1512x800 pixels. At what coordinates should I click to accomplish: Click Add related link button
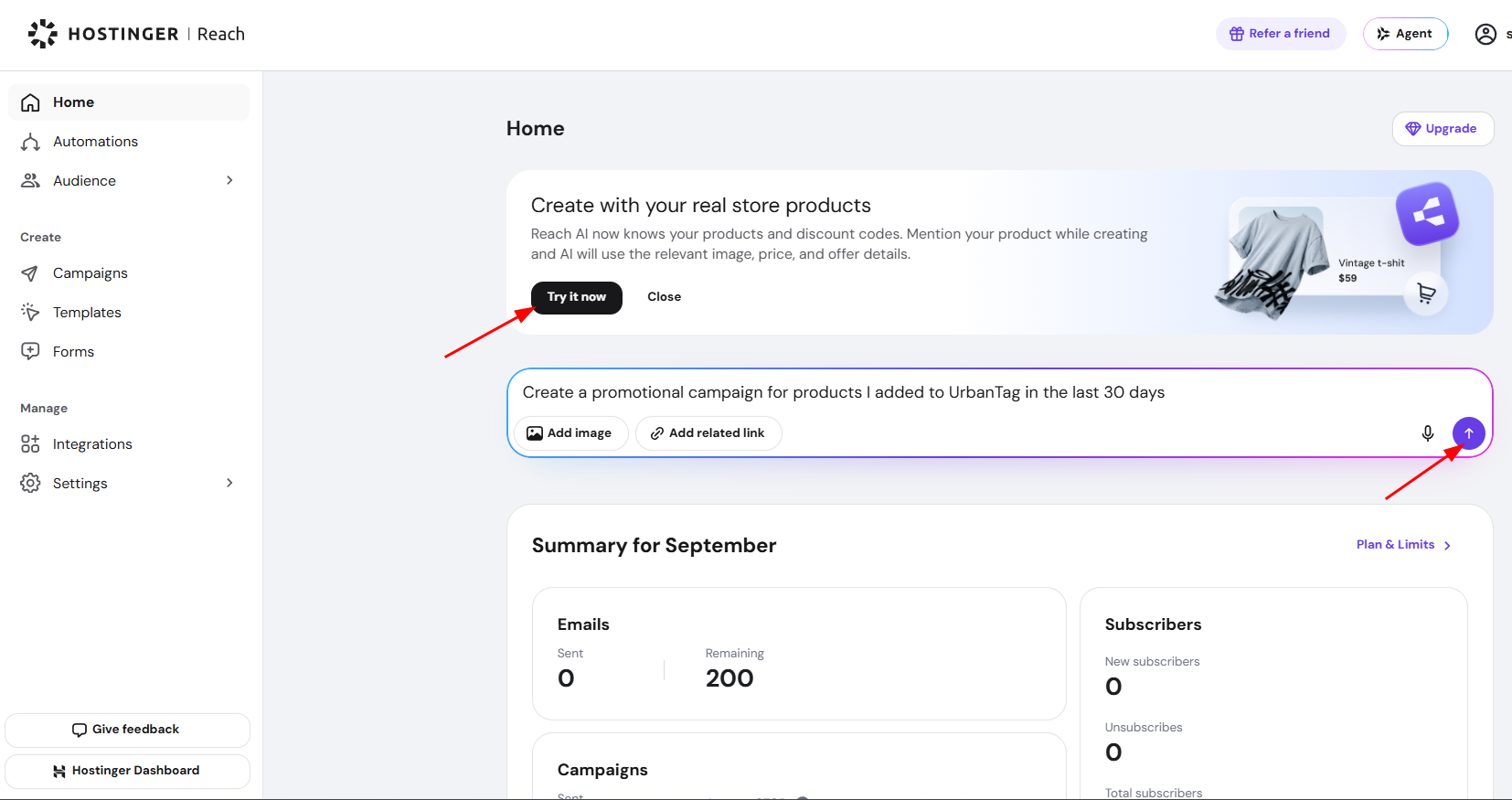point(708,433)
